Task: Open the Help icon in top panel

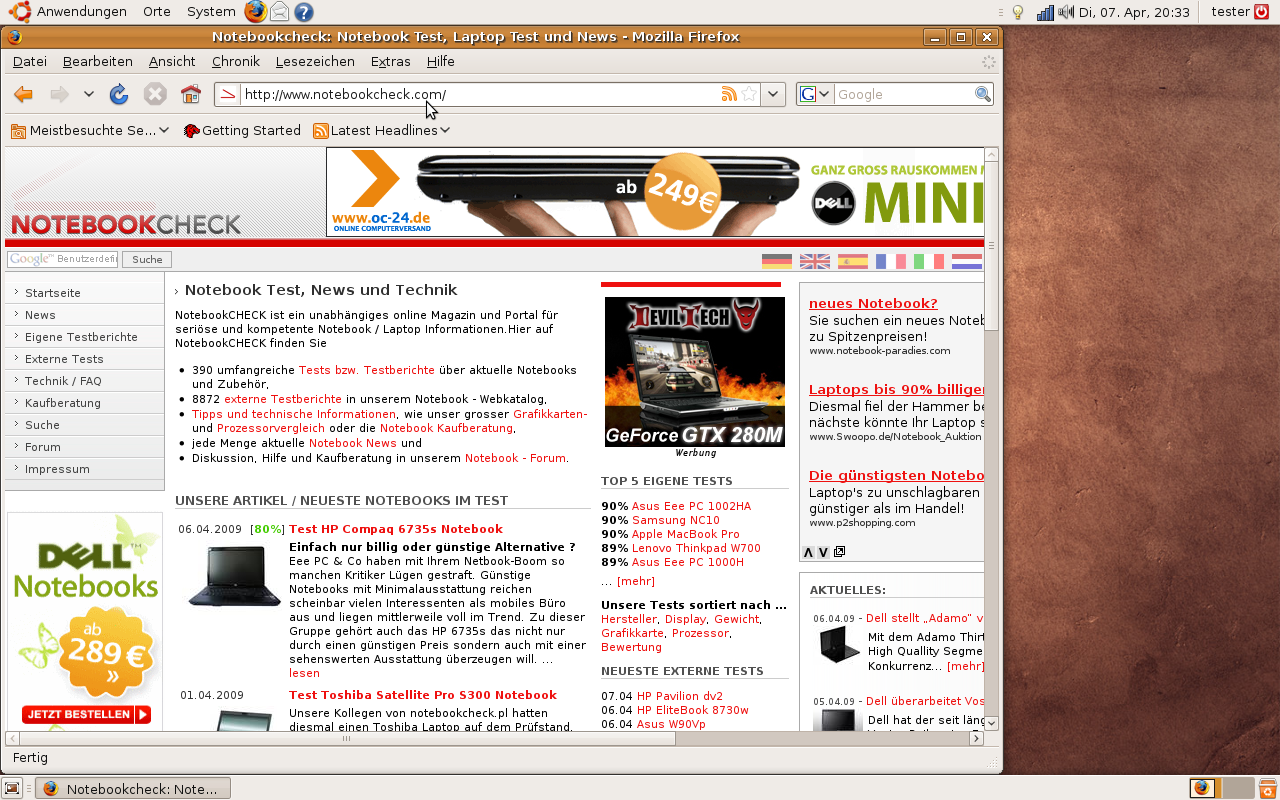Action: point(304,12)
